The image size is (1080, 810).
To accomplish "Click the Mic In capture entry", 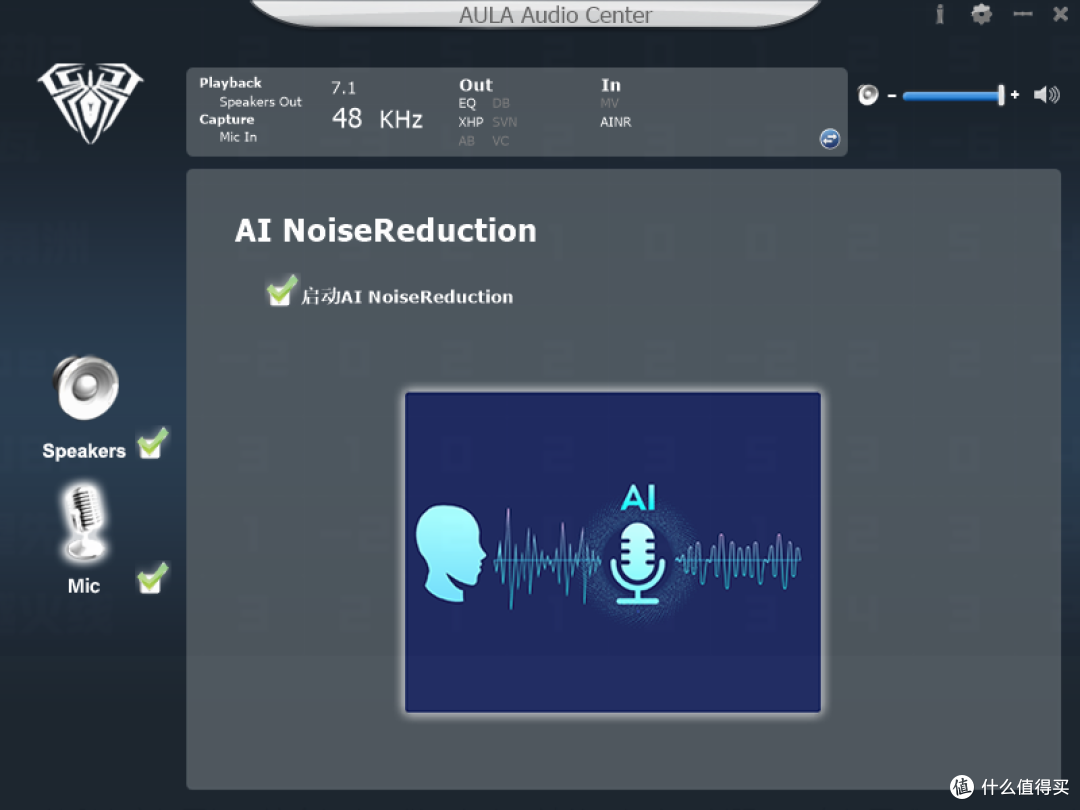I will [x=238, y=137].
